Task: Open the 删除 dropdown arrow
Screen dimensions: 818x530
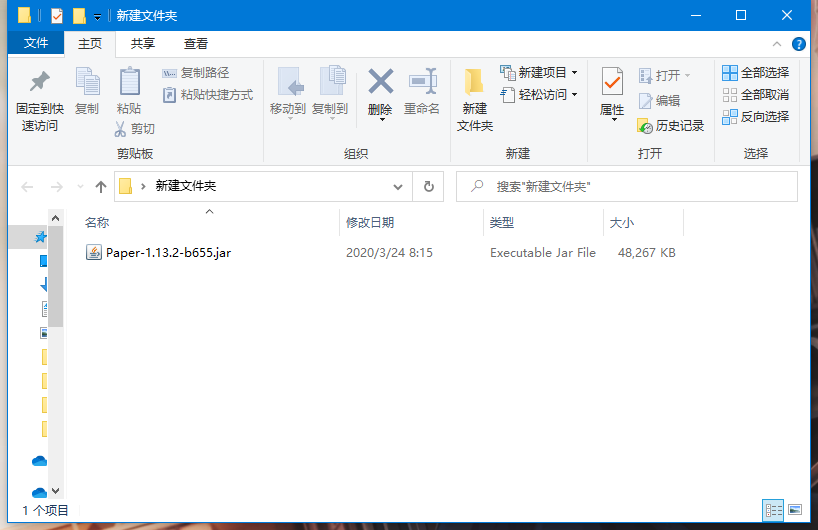Action: [382, 120]
